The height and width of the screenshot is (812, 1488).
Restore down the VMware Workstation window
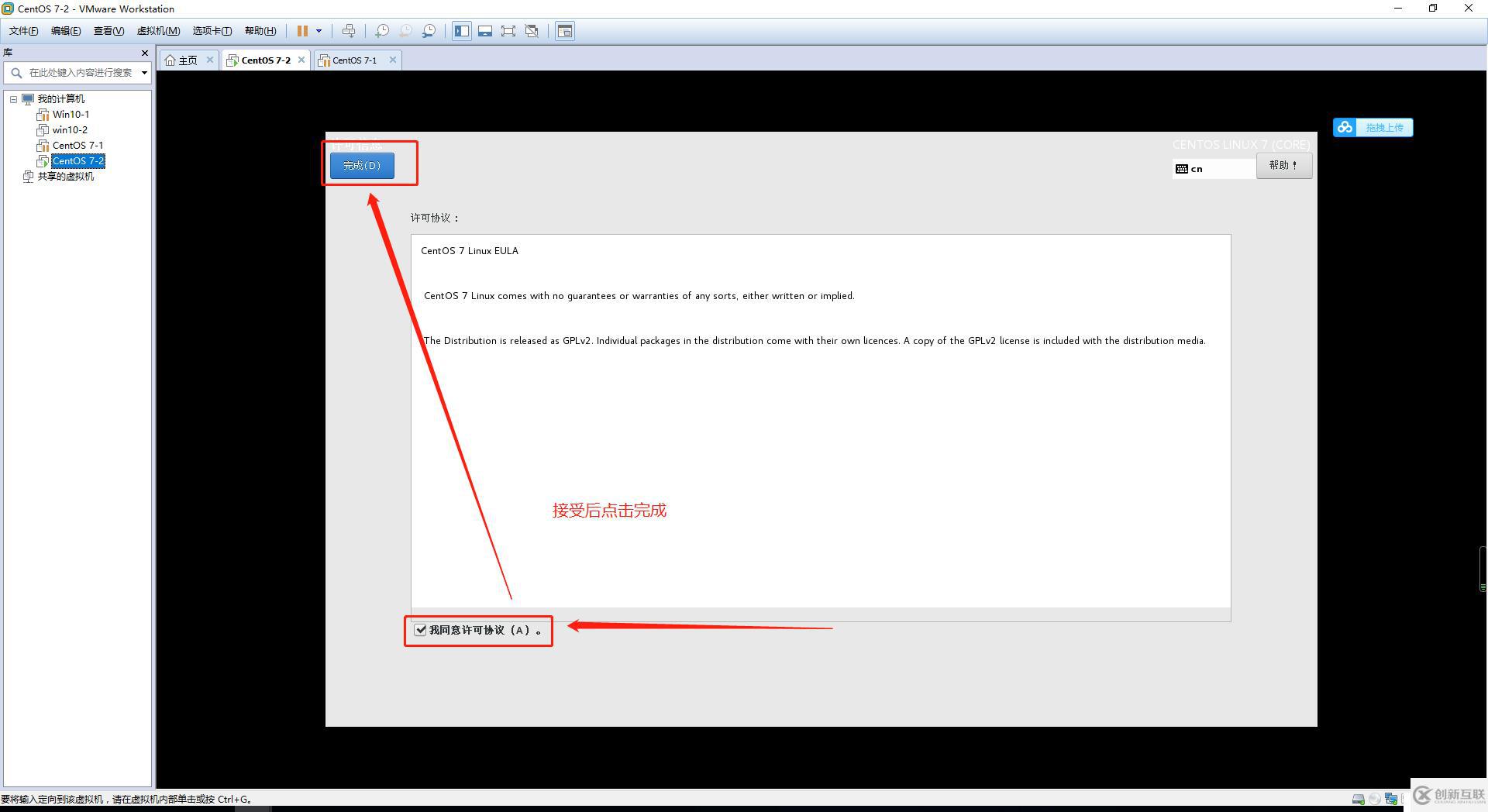1433,9
